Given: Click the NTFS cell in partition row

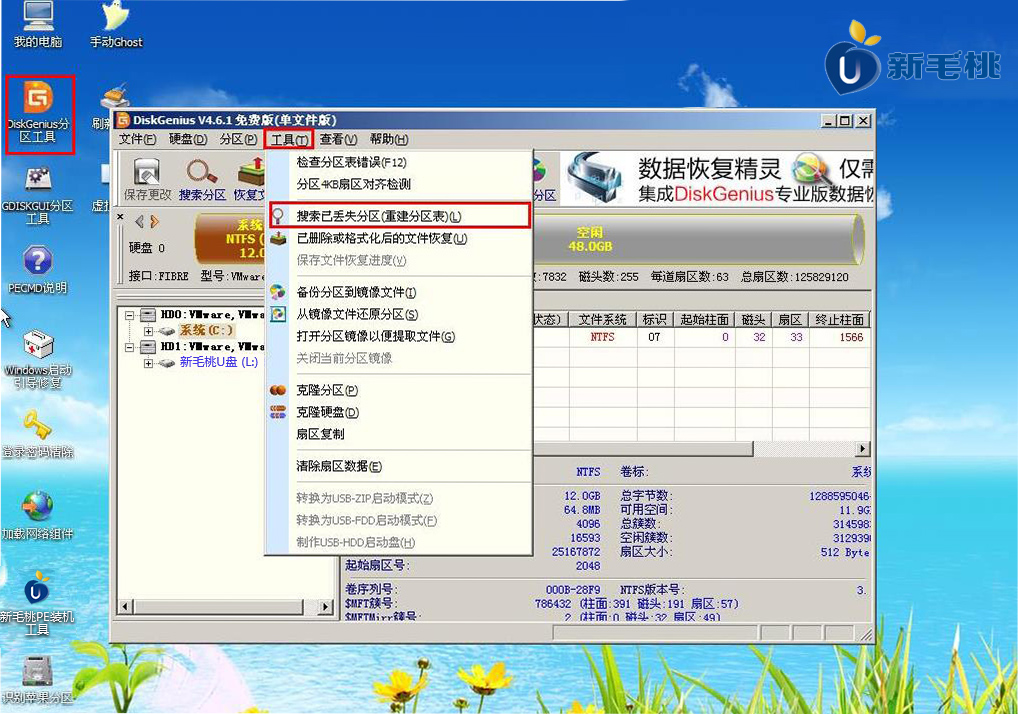Looking at the screenshot, I should click(x=602, y=337).
